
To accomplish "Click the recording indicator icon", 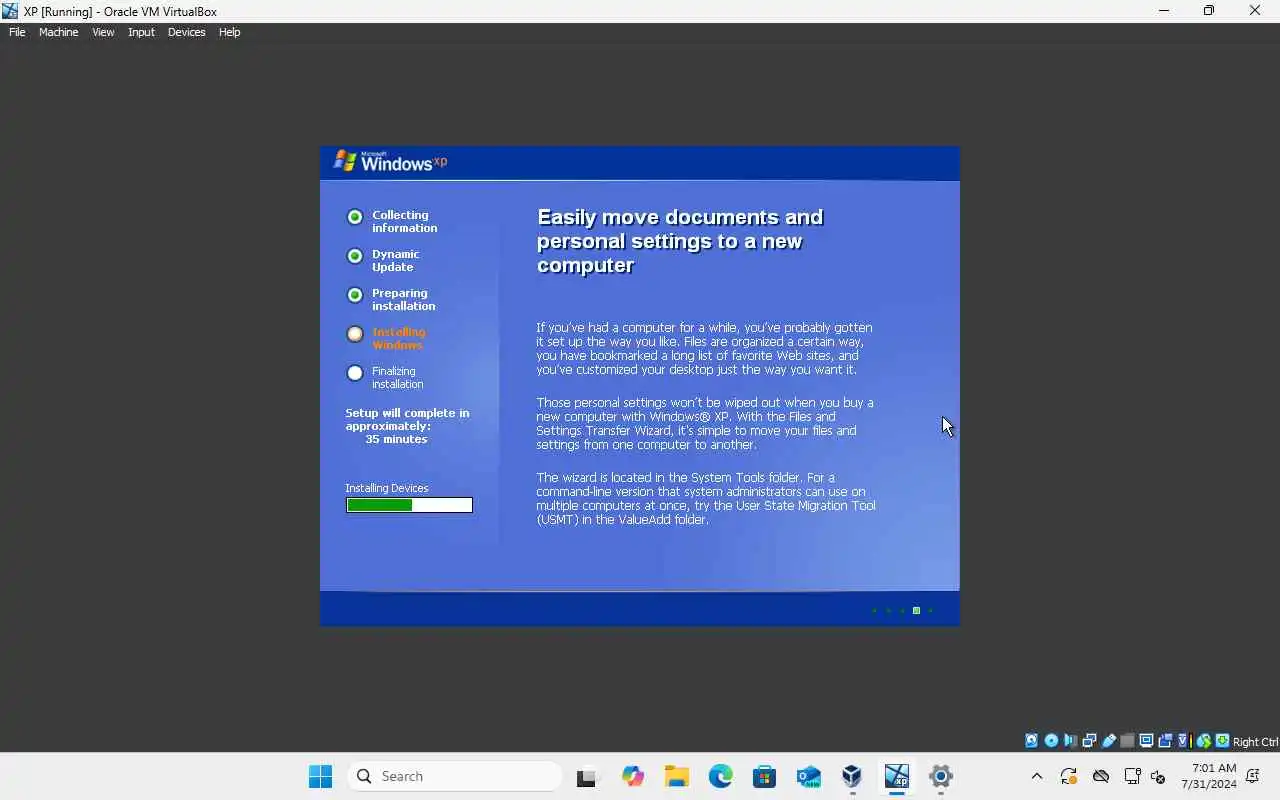I will point(1165,741).
